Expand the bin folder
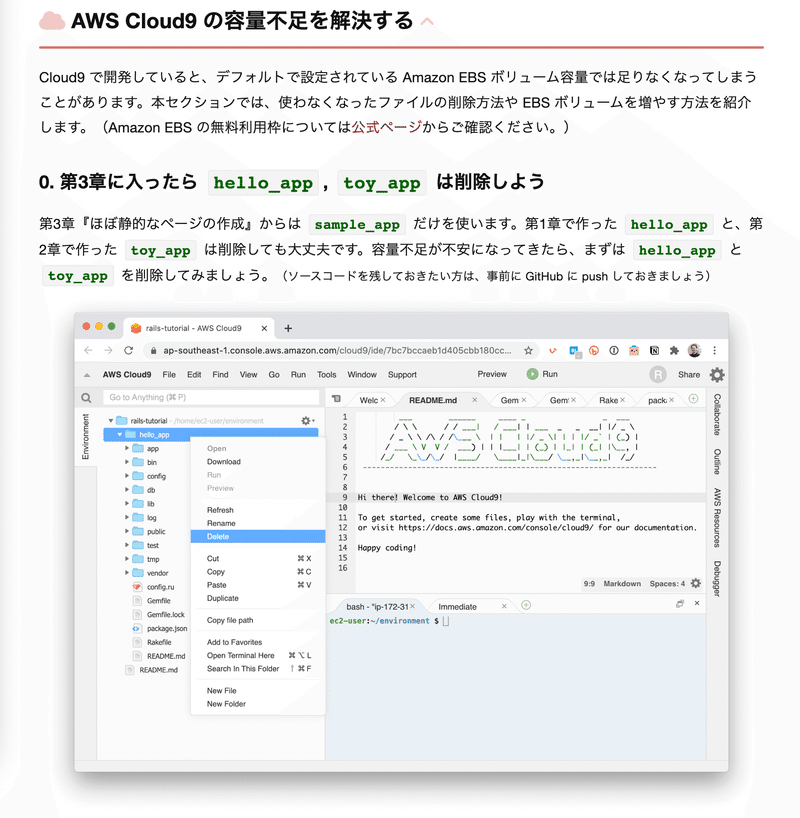Screen dimensions: 800x818 click(127, 462)
